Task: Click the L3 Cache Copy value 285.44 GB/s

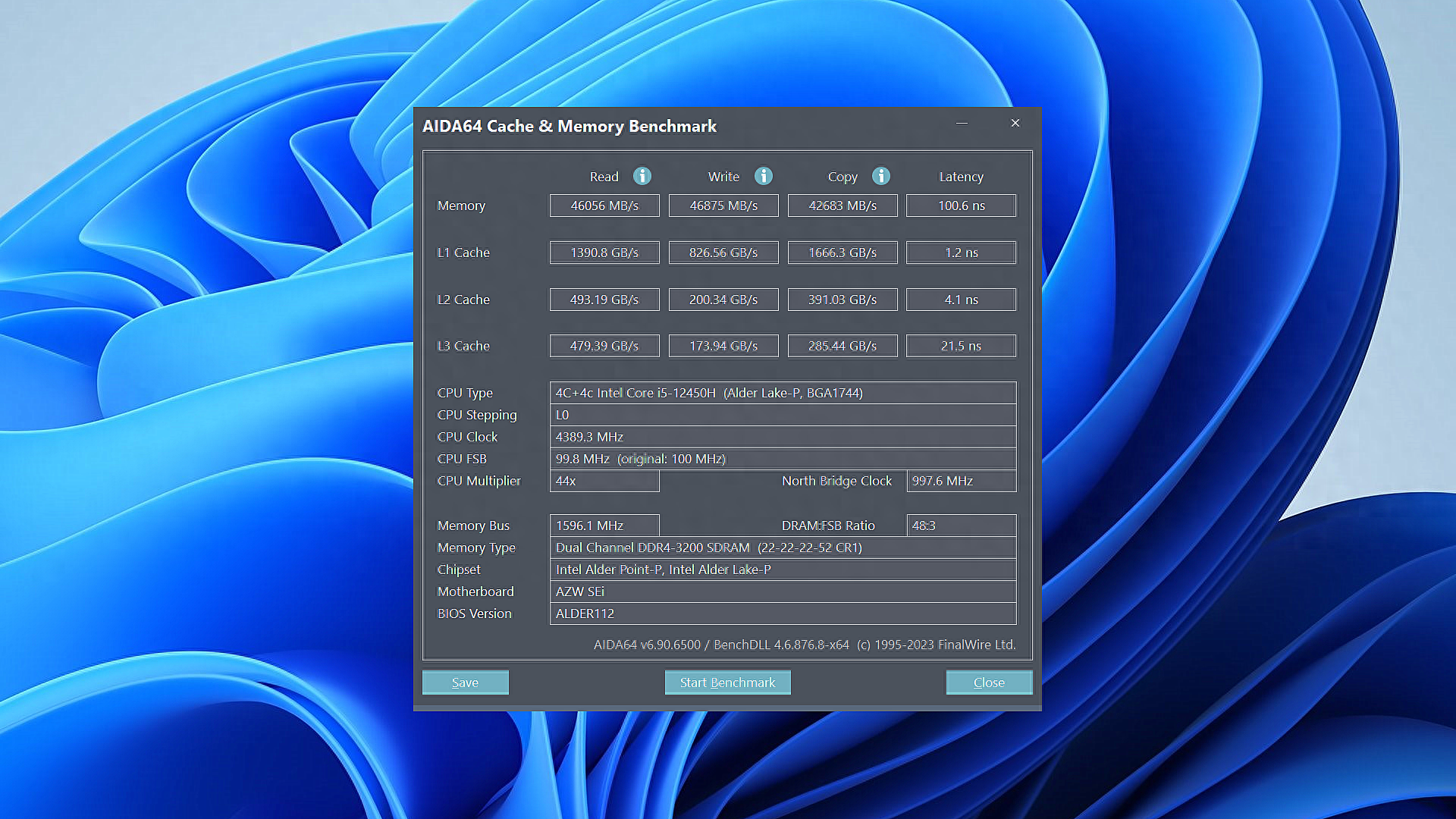Action: [x=843, y=346]
